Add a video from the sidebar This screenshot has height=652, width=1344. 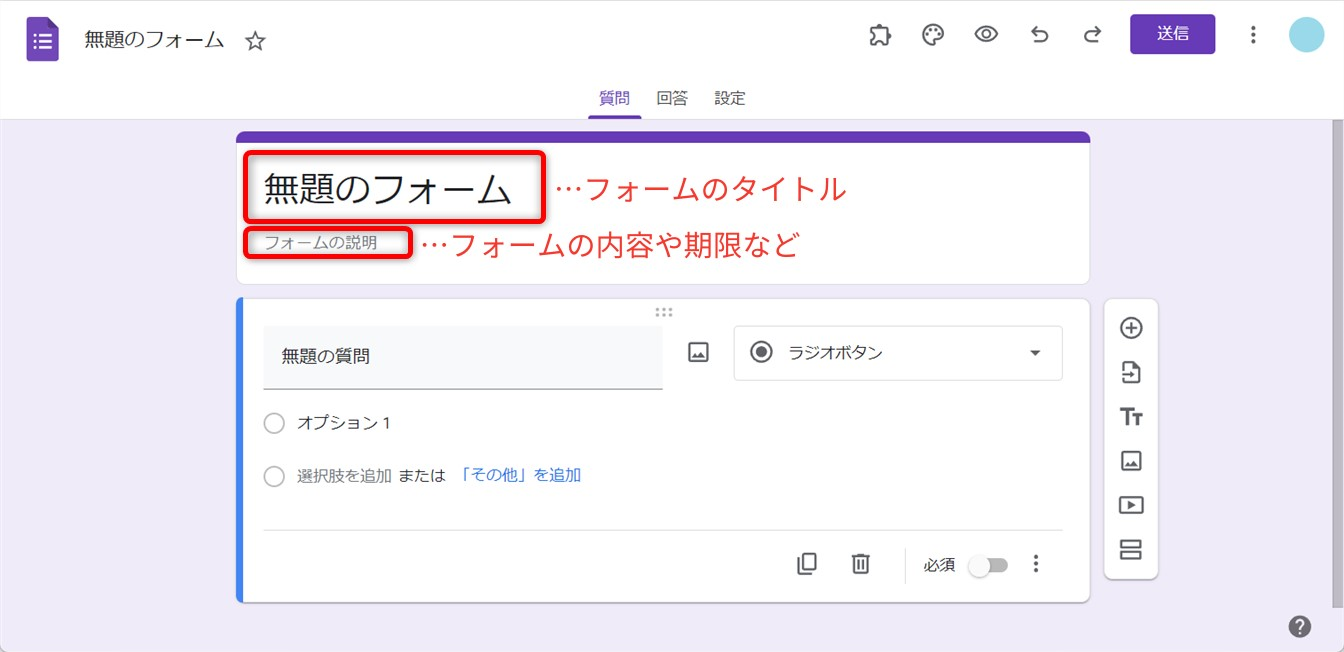point(1131,505)
